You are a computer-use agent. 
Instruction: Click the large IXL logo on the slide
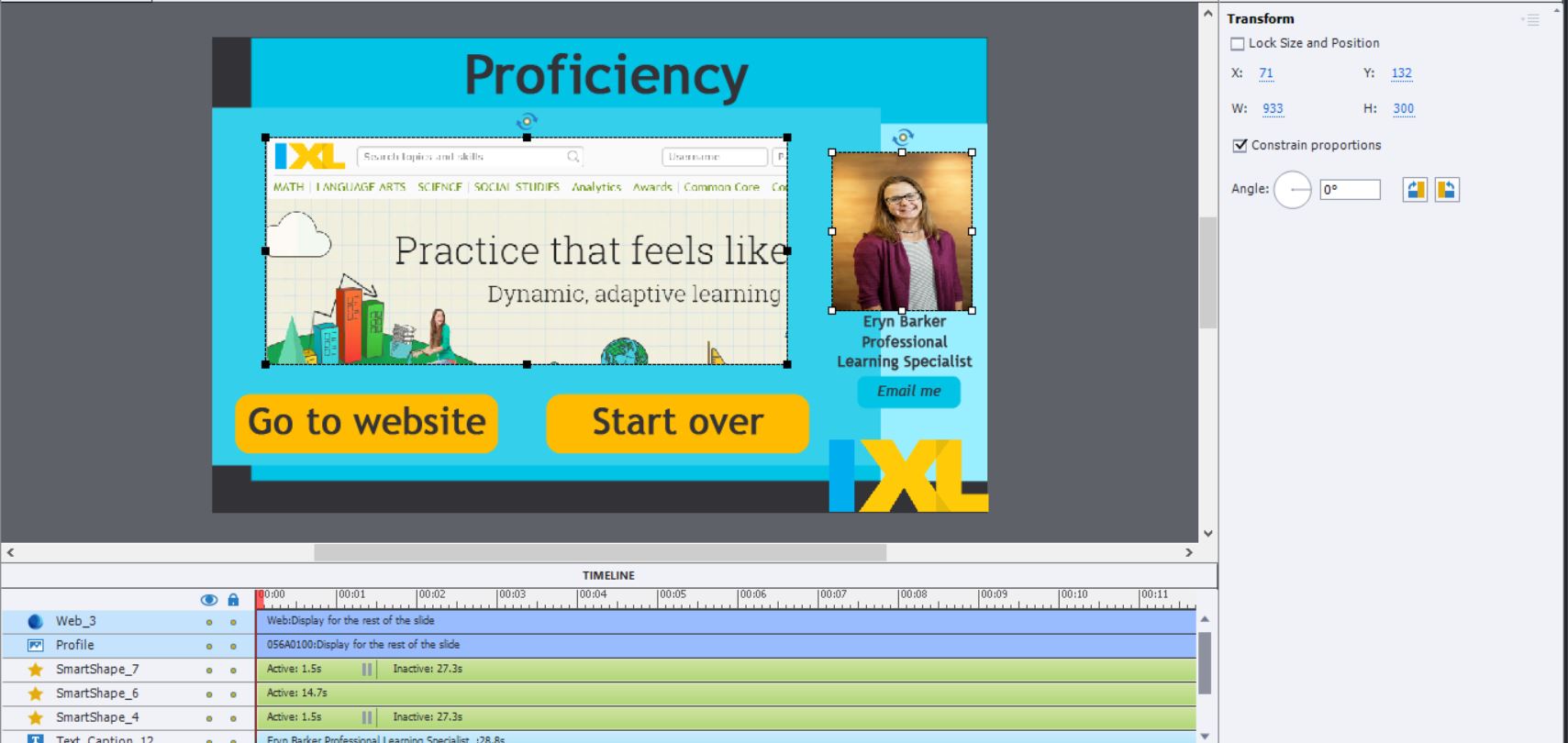coord(908,475)
